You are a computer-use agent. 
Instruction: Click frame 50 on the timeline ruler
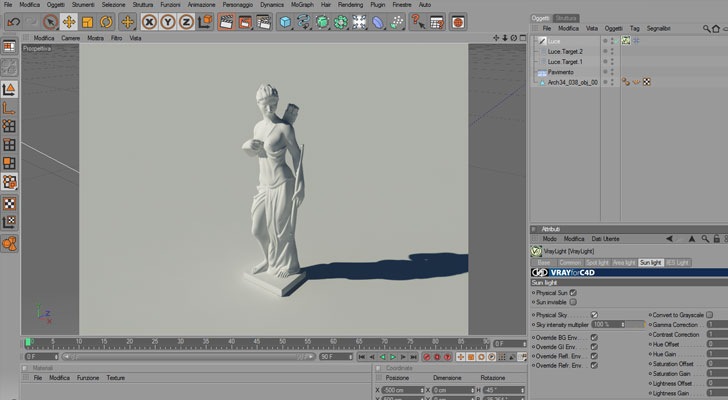[282, 342]
